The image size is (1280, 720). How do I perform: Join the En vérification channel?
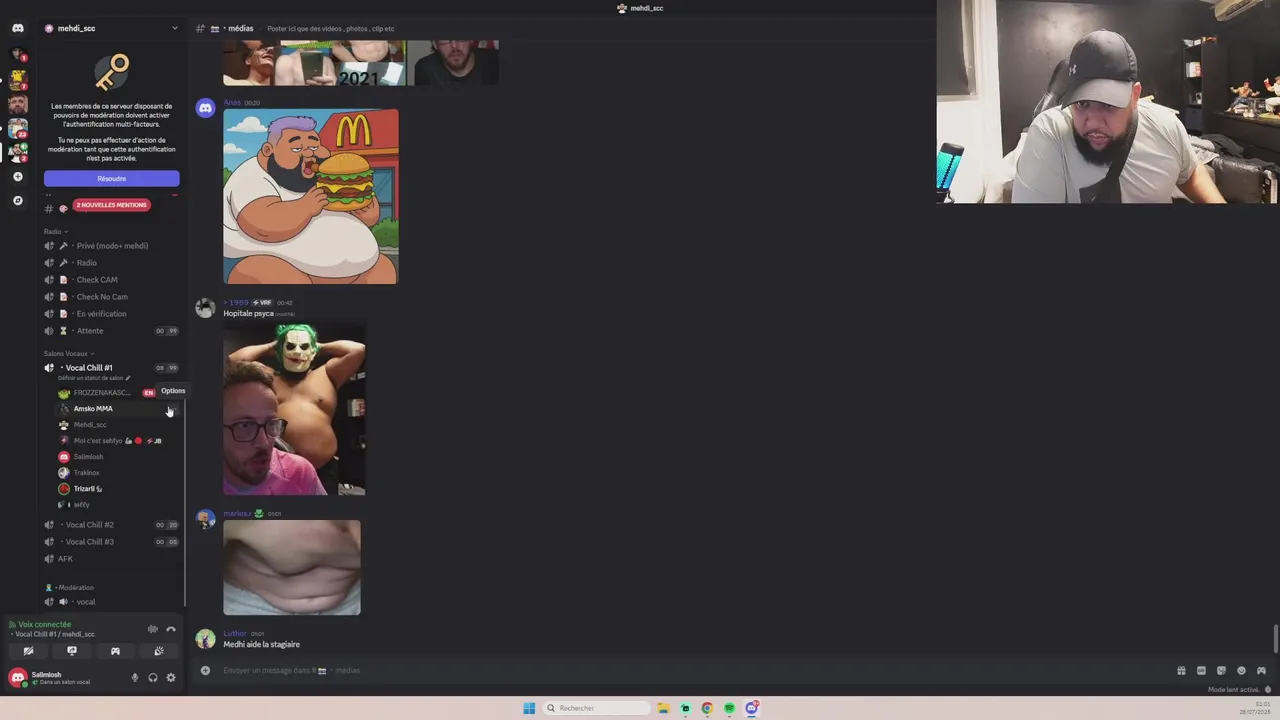click(x=111, y=314)
